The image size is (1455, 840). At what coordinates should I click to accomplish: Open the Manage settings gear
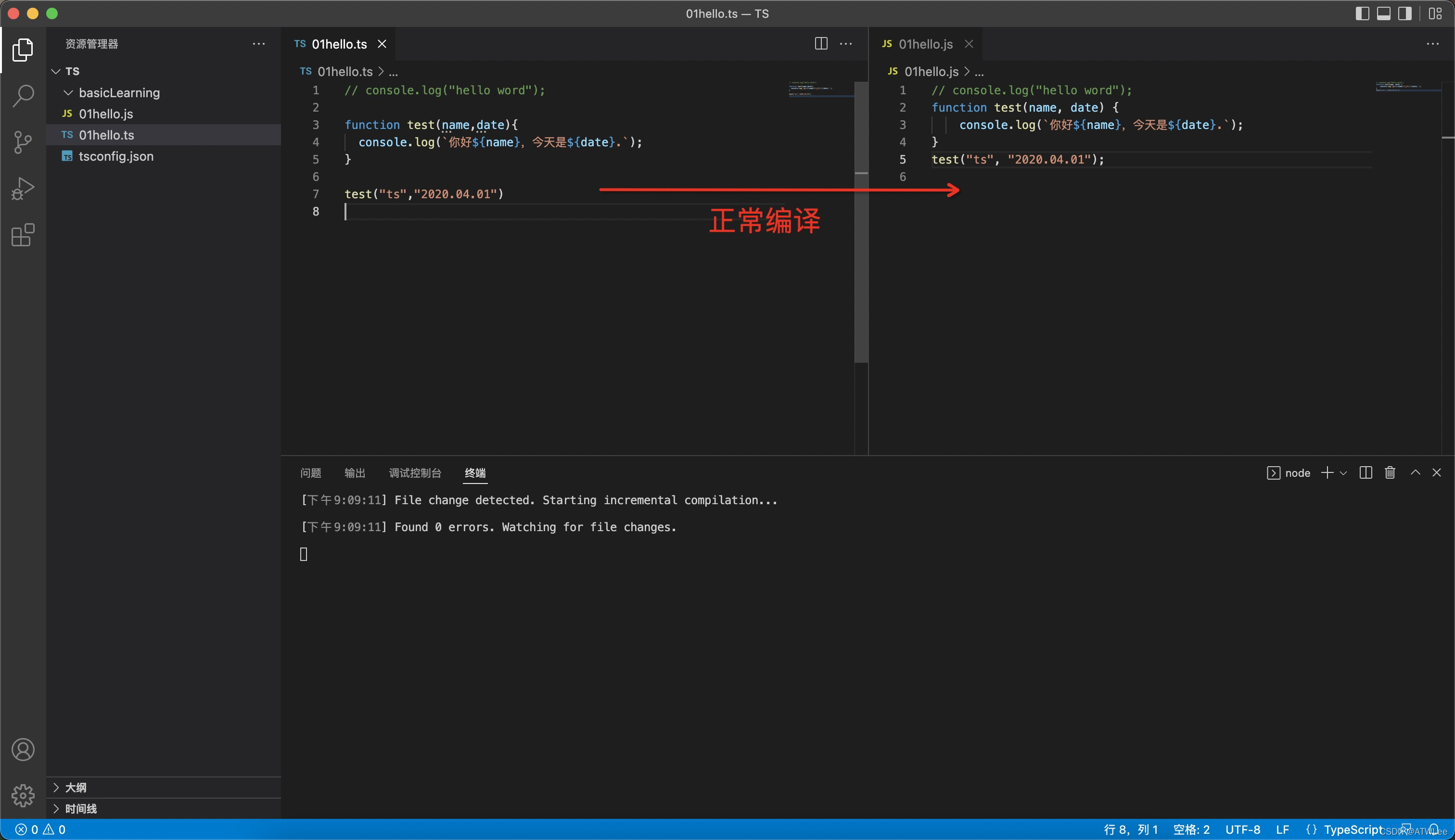click(x=23, y=796)
